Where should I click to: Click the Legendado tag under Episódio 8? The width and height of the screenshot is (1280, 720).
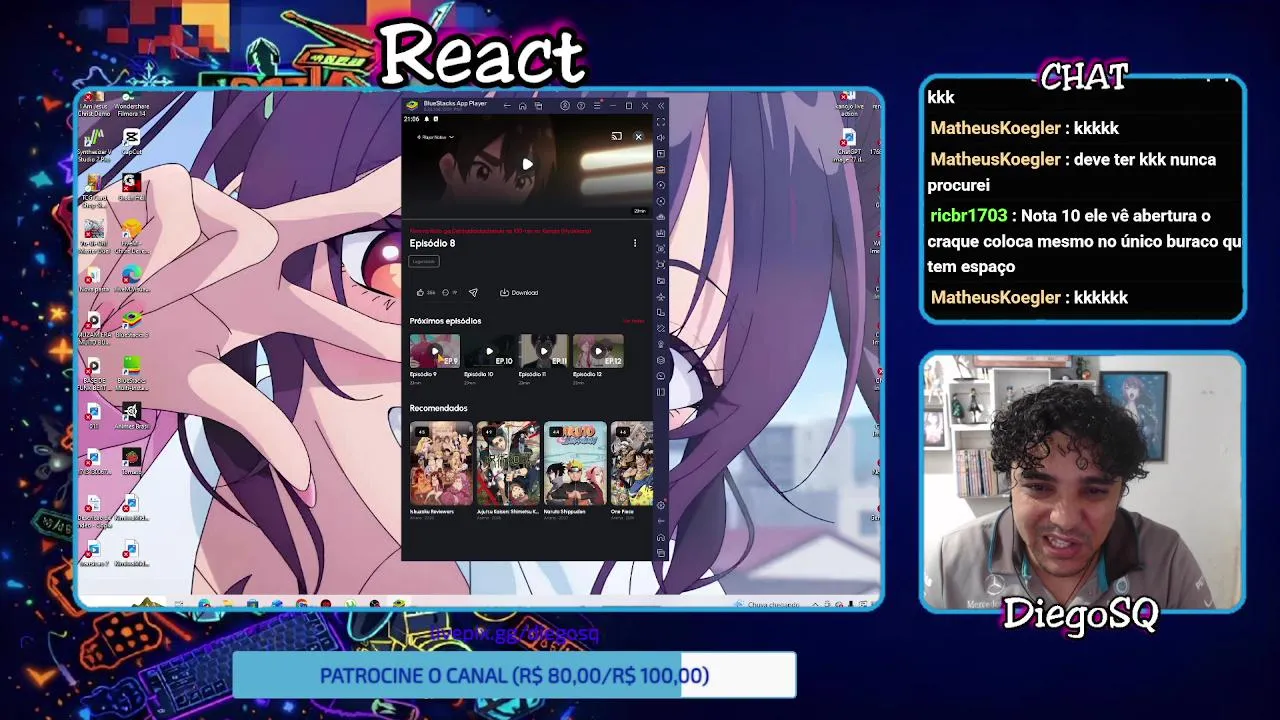coord(424,262)
